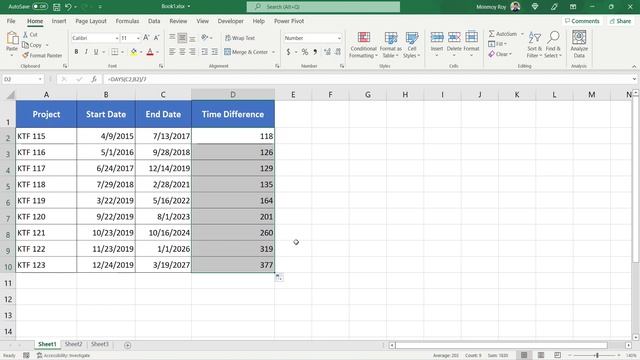Viewport: 640px width, 360px height.
Task: Switch to Page Break Preview in status bar
Action: (557, 355)
